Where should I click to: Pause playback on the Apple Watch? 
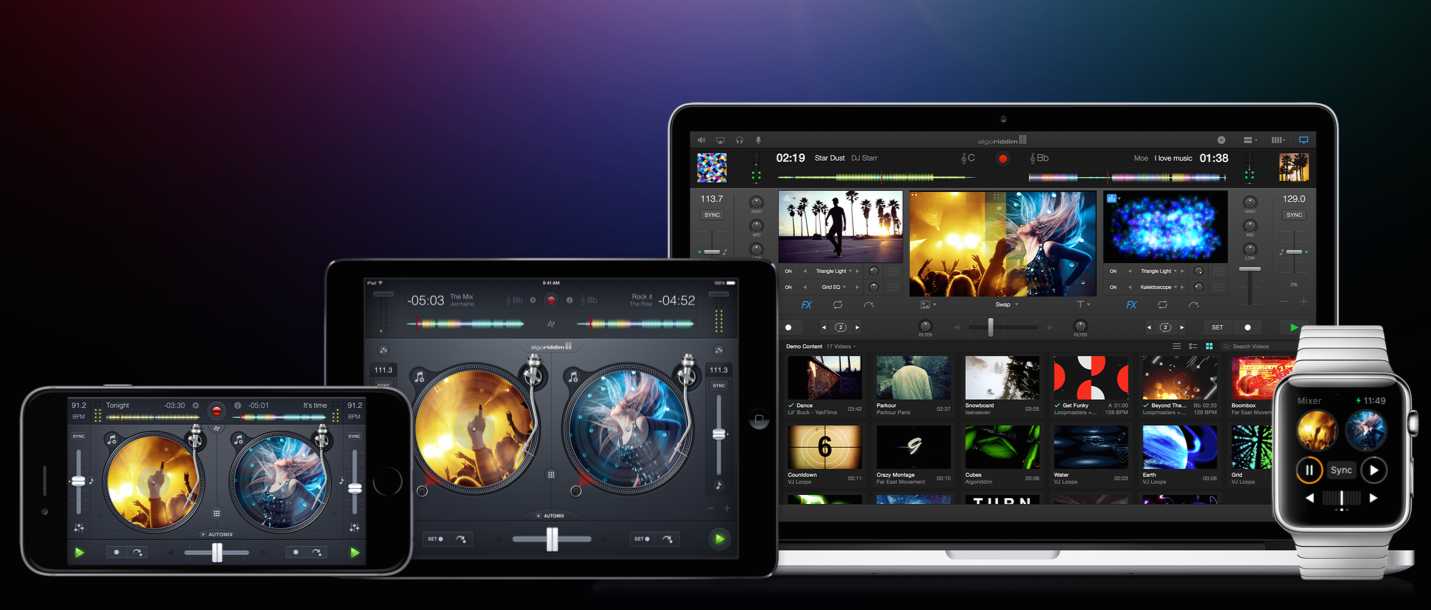[x=1309, y=470]
